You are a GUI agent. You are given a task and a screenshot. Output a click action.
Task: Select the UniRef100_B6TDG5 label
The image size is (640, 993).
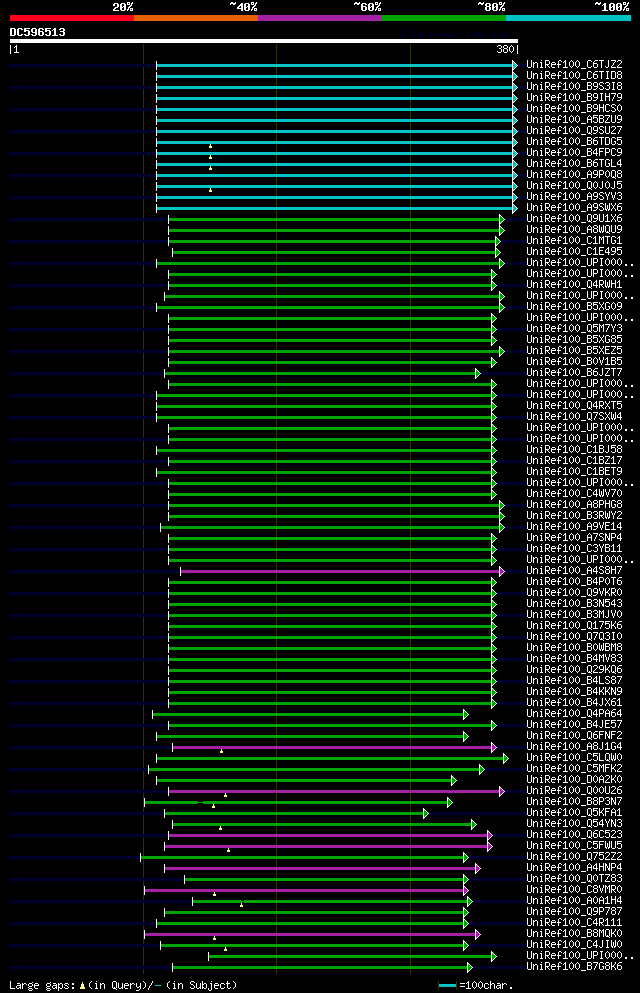point(574,141)
